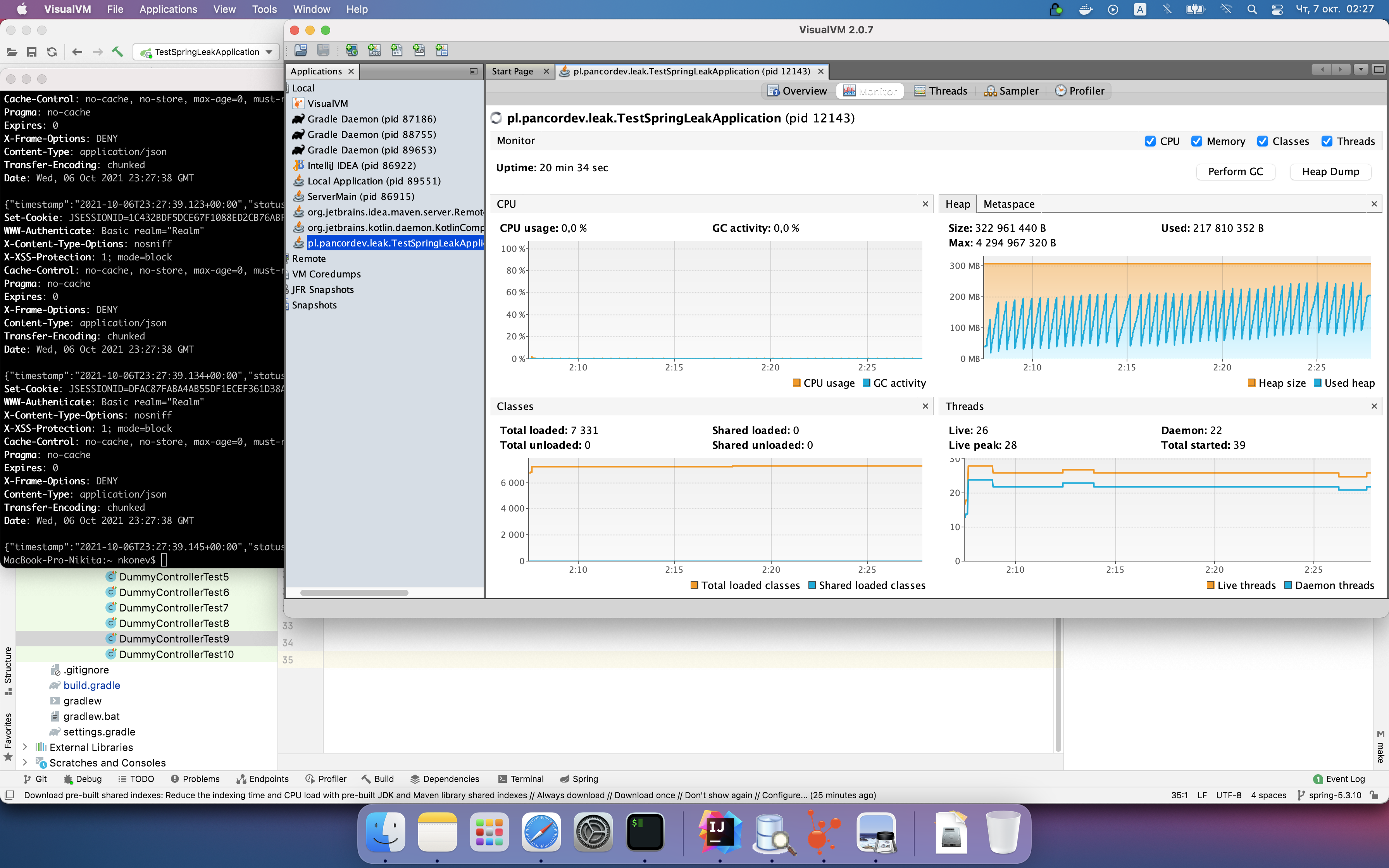Open the Endpoints tool window in IntelliJ
Image resolution: width=1389 pixels, height=868 pixels.
262,779
